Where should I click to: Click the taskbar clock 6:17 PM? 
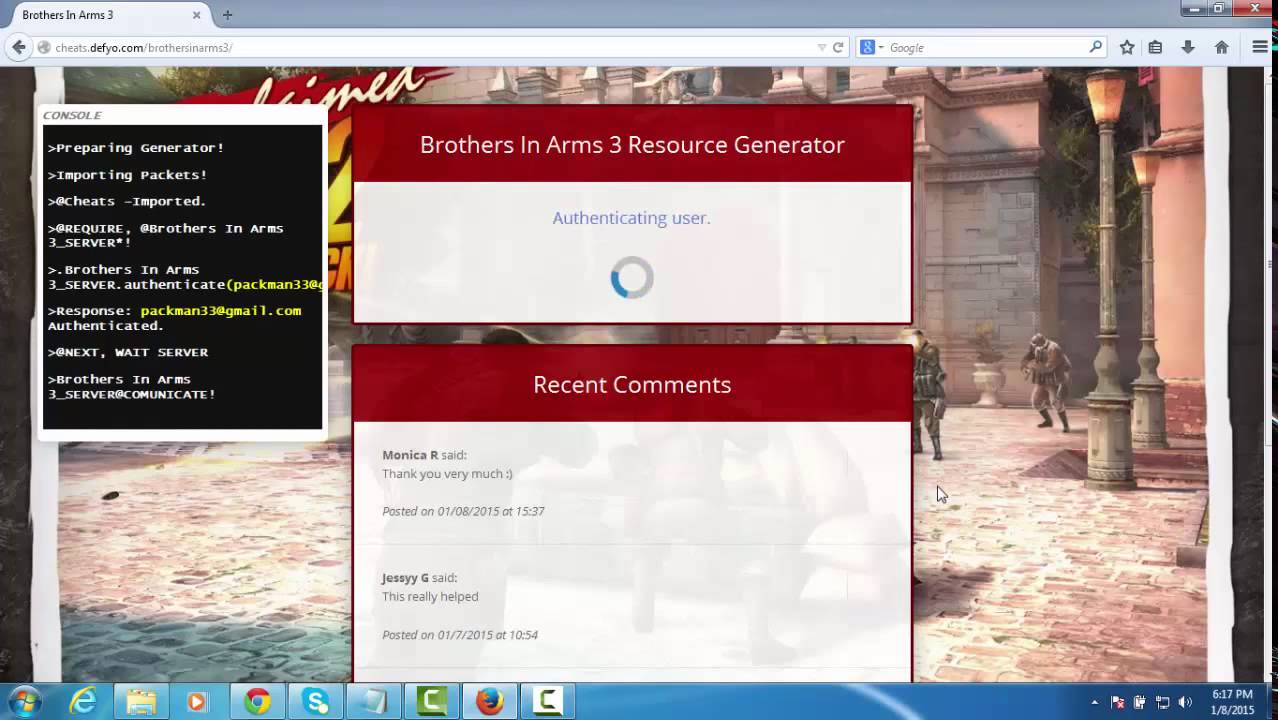click(1232, 694)
